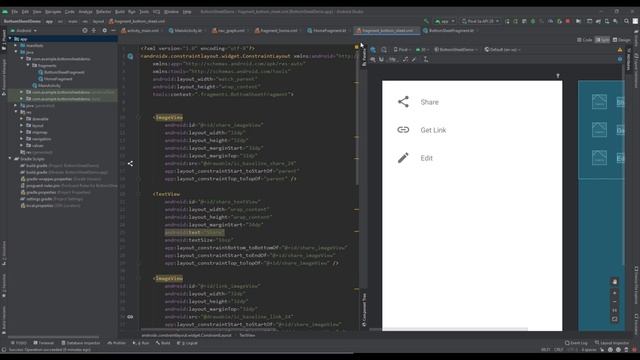This screenshot has width=640, height=360.
Task: Open the app run configuration dropdown
Action: tap(445, 21)
